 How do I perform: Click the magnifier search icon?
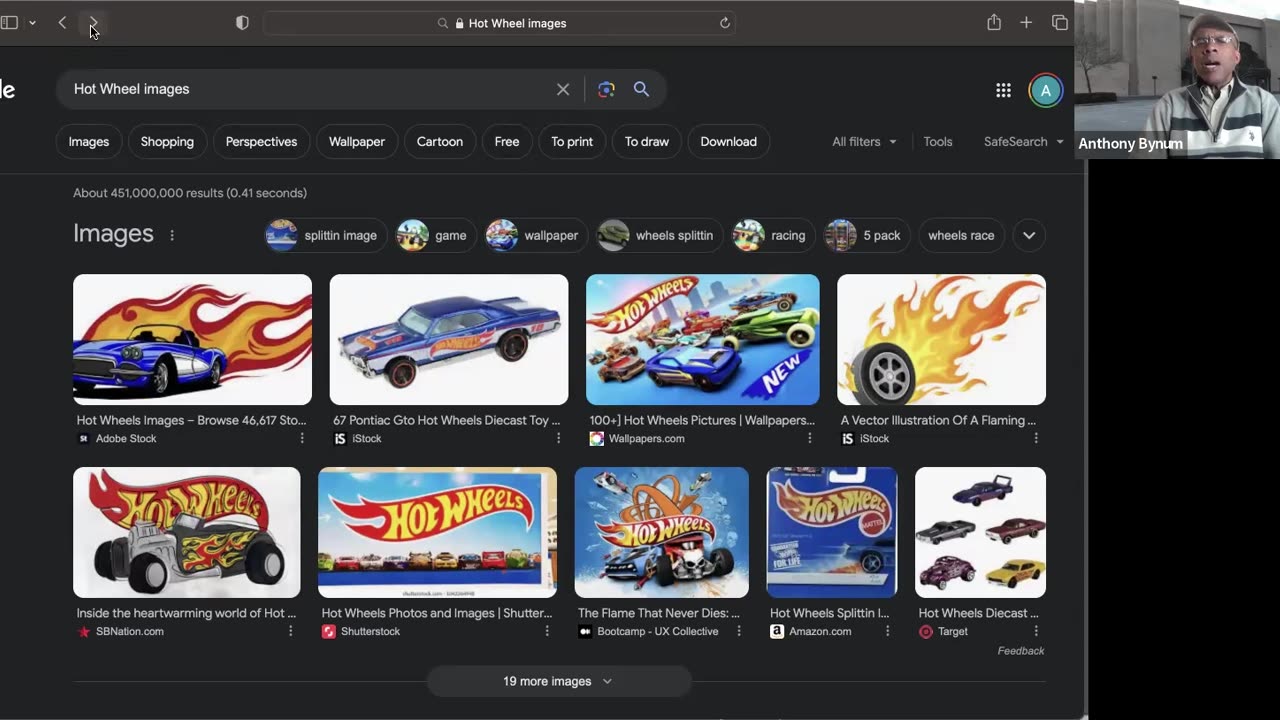[x=641, y=89]
